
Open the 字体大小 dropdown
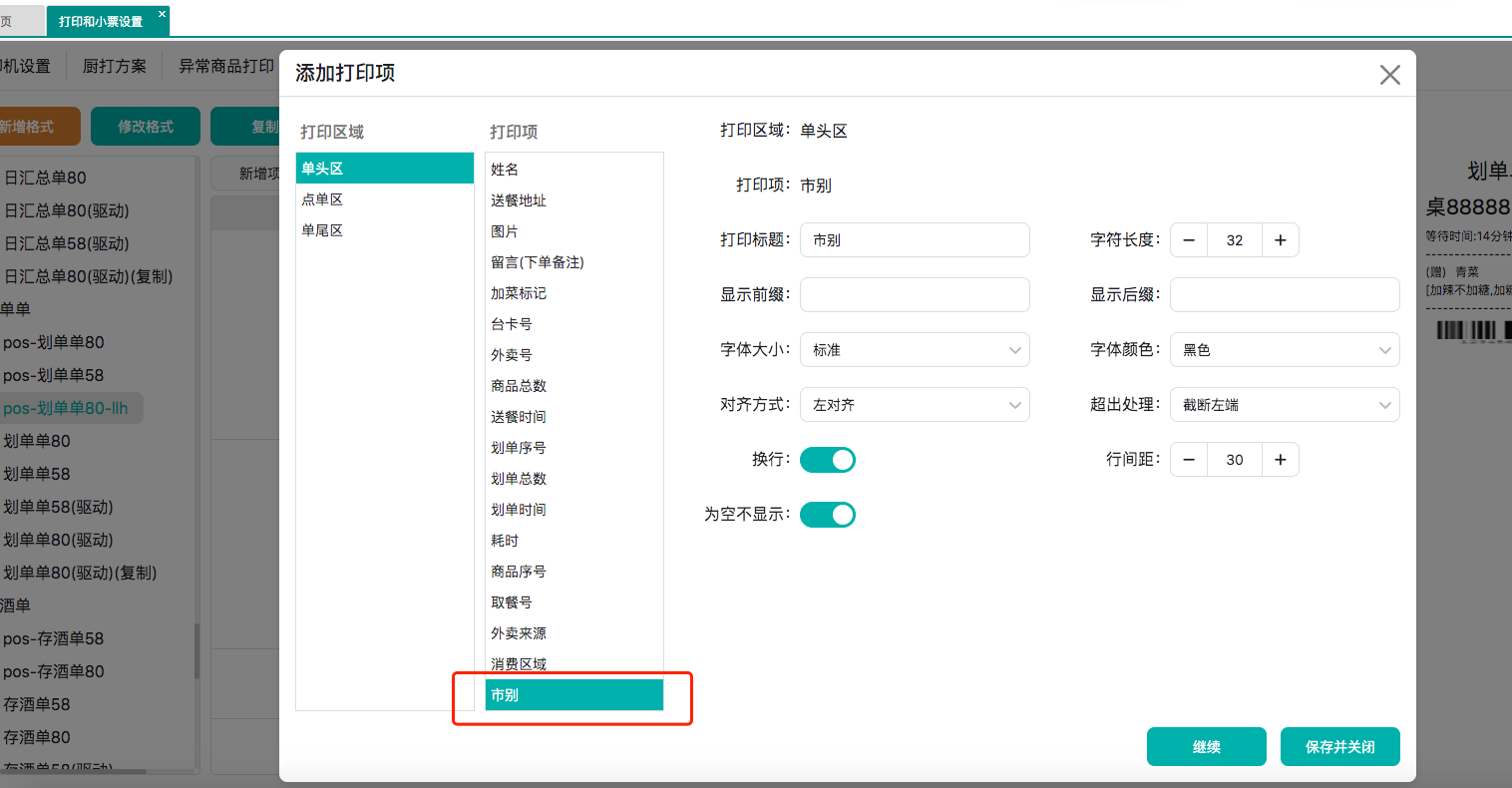point(915,350)
